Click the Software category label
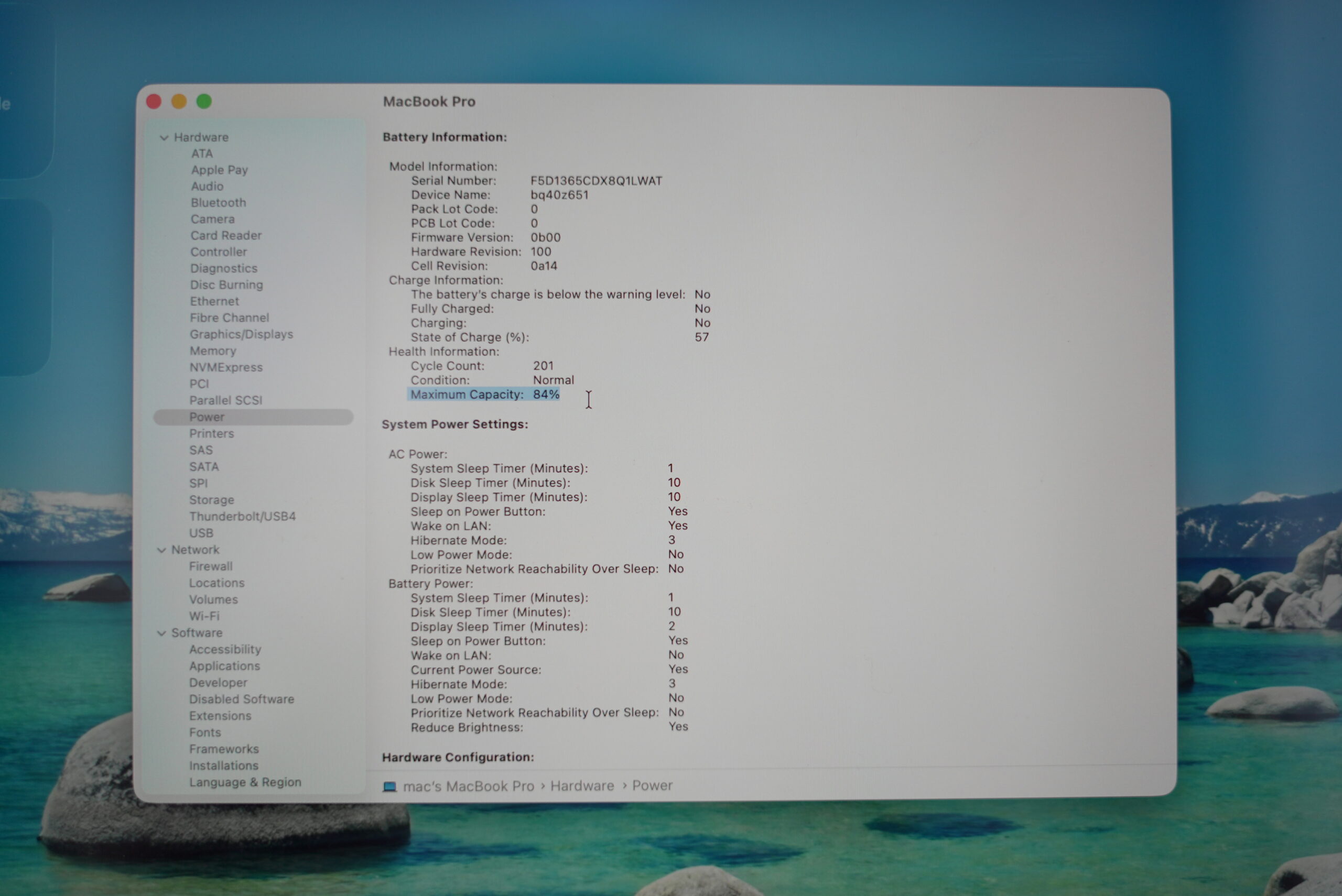The image size is (1342, 896). [x=197, y=633]
